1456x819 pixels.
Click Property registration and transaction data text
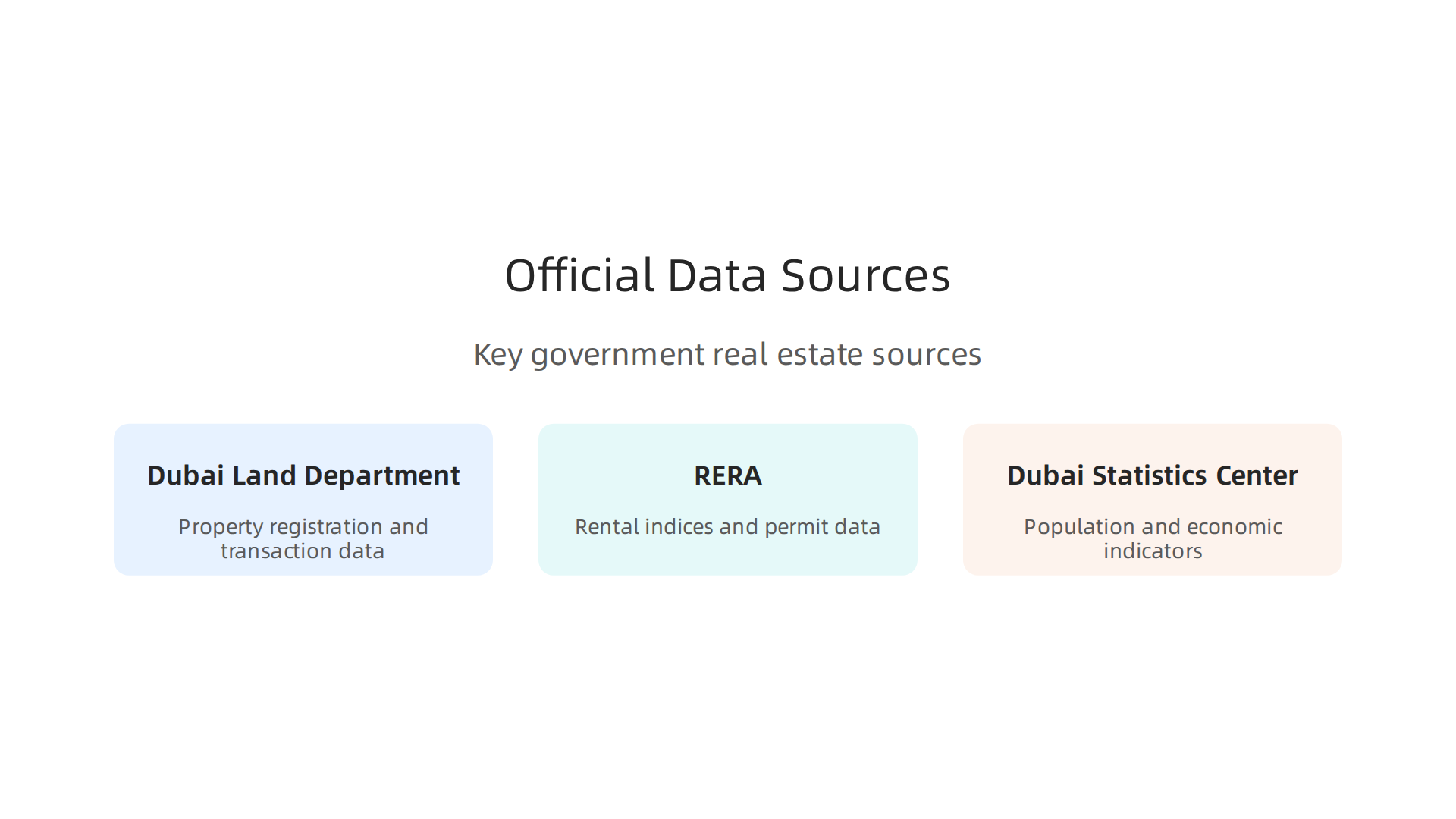(303, 538)
